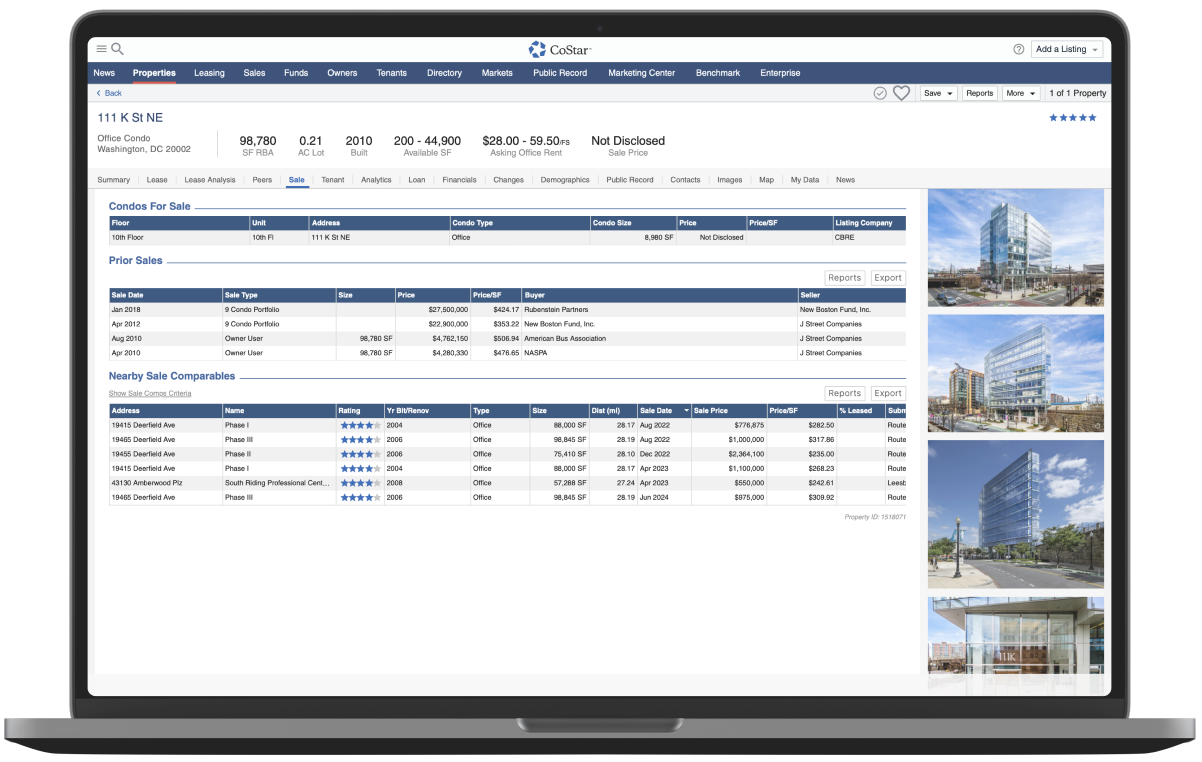Expand the More dropdown menu
The height and width of the screenshot is (762, 1202).
[1020, 93]
